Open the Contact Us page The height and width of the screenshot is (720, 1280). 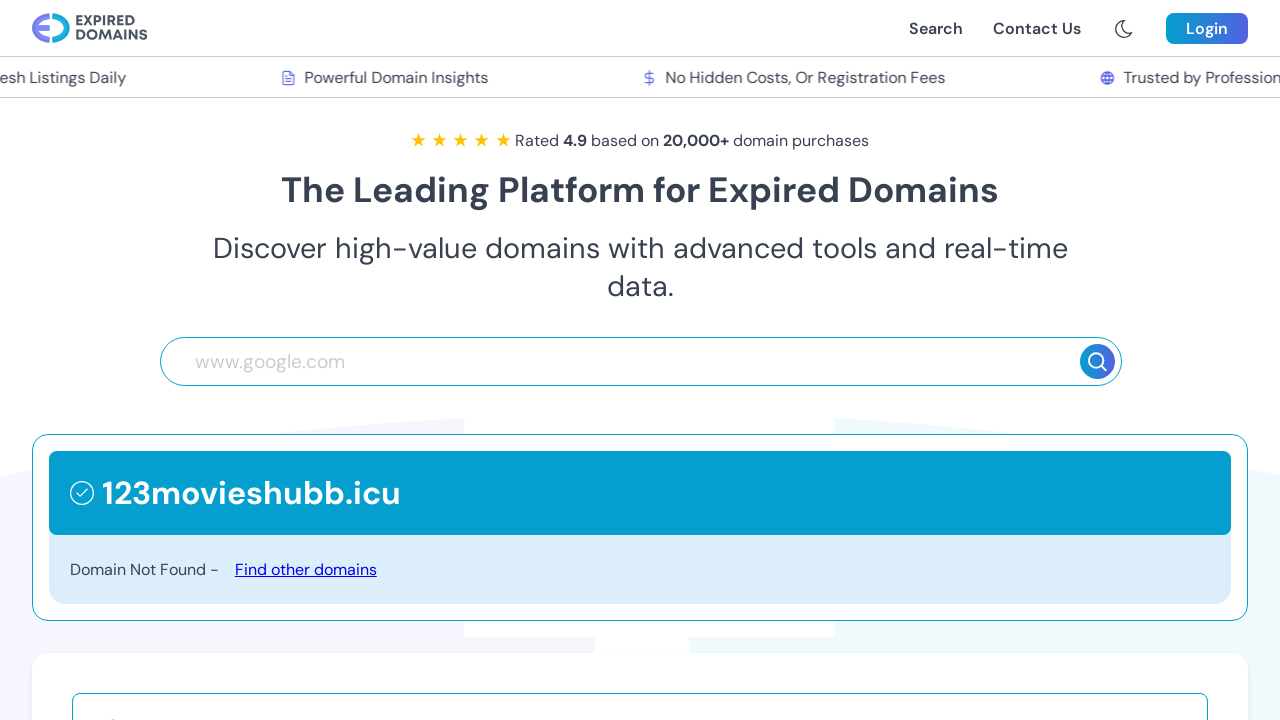(1037, 29)
